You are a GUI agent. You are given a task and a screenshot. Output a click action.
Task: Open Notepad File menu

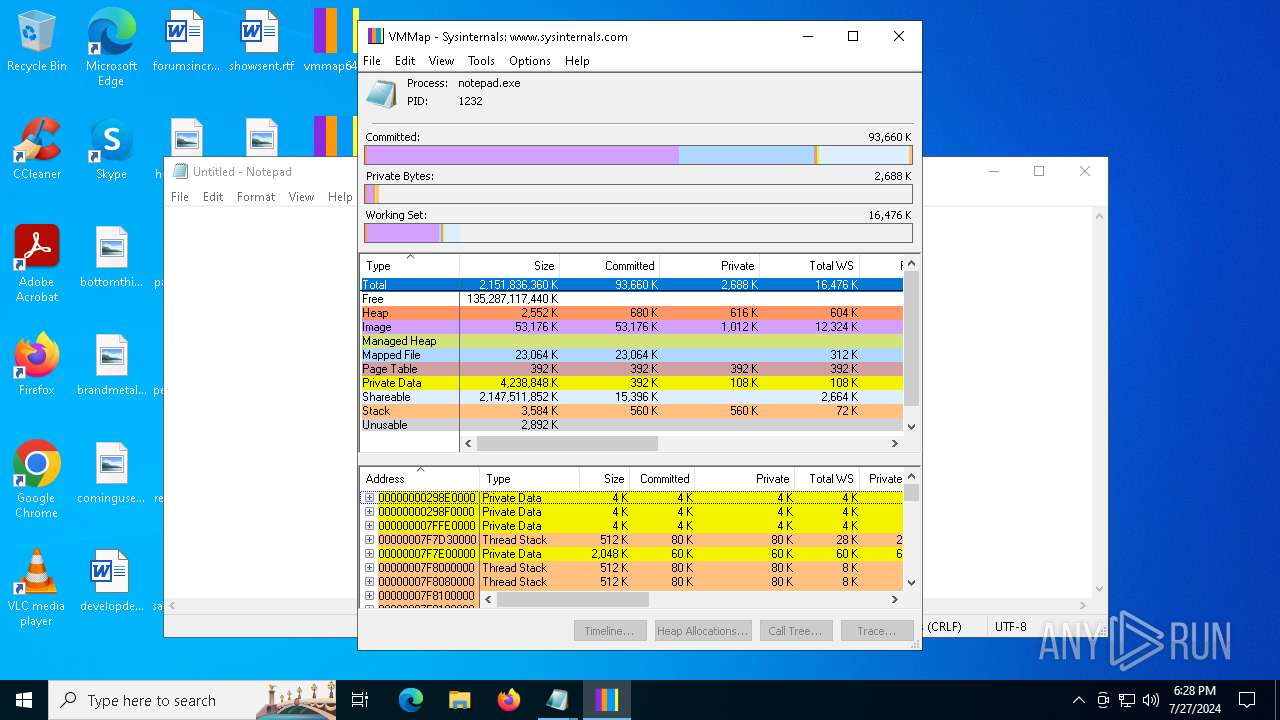coord(180,197)
